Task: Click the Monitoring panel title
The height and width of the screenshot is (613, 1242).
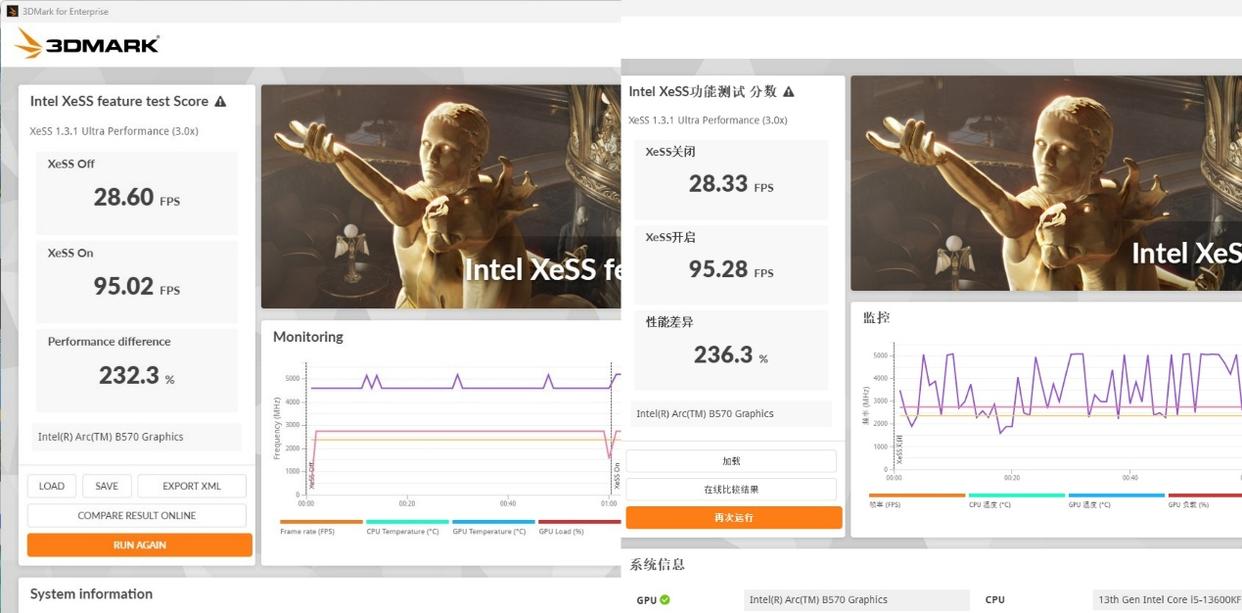Action: pos(308,337)
